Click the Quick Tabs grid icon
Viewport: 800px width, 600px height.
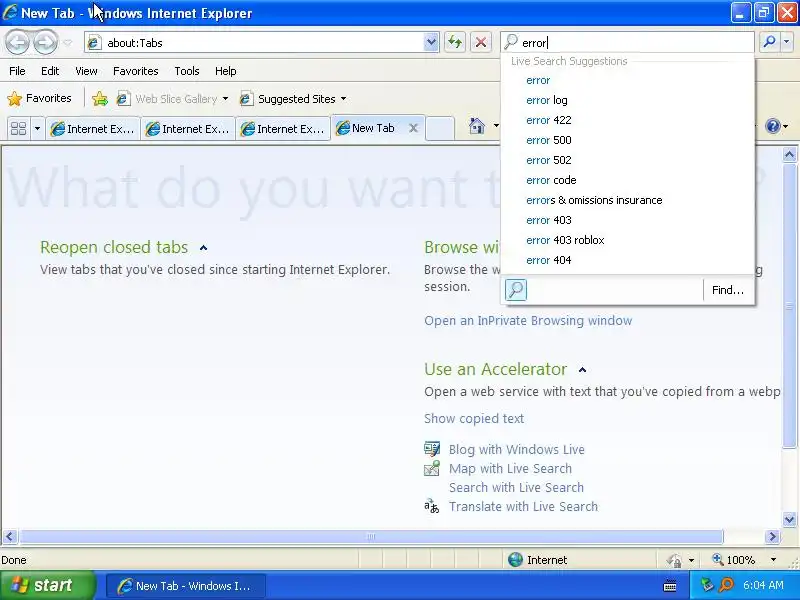click(18, 128)
